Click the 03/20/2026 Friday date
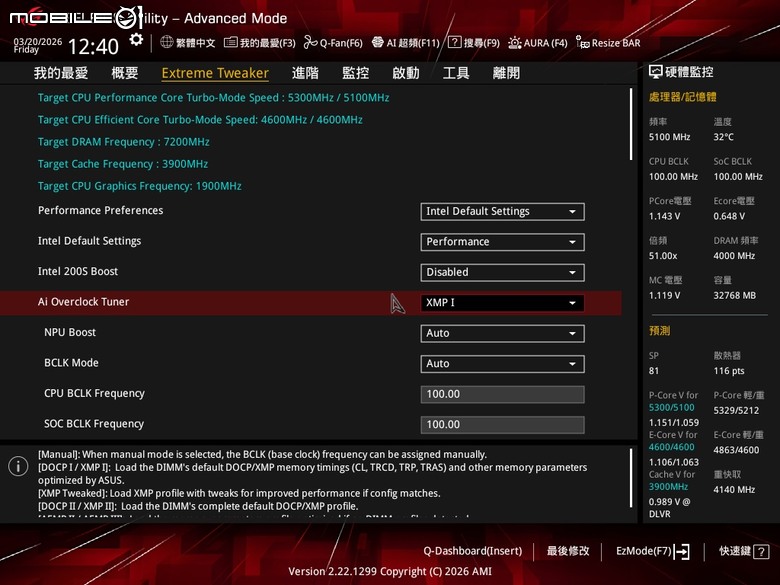This screenshot has width=780, height=585. [37, 45]
